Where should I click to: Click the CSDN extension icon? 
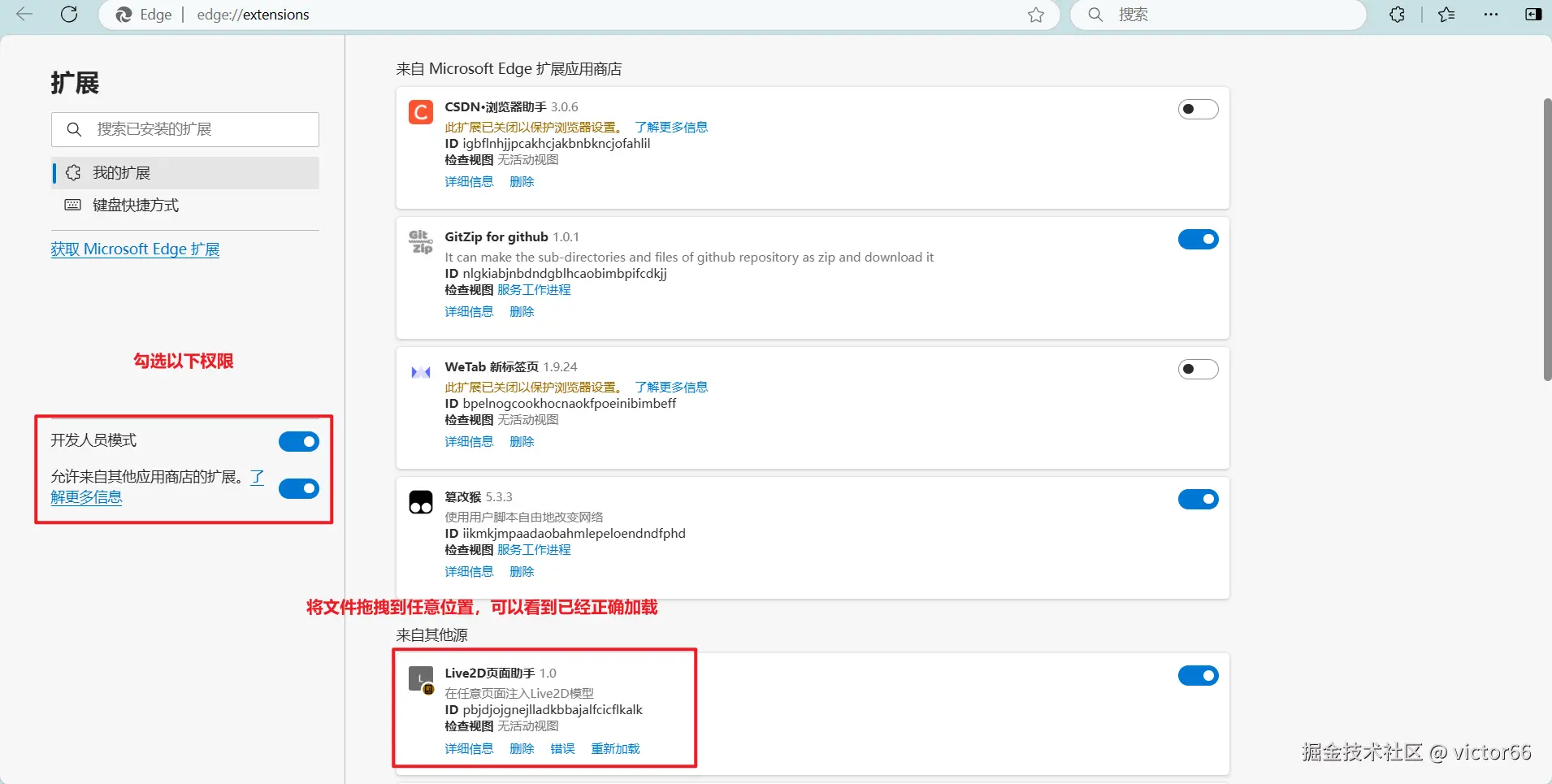coord(421,112)
